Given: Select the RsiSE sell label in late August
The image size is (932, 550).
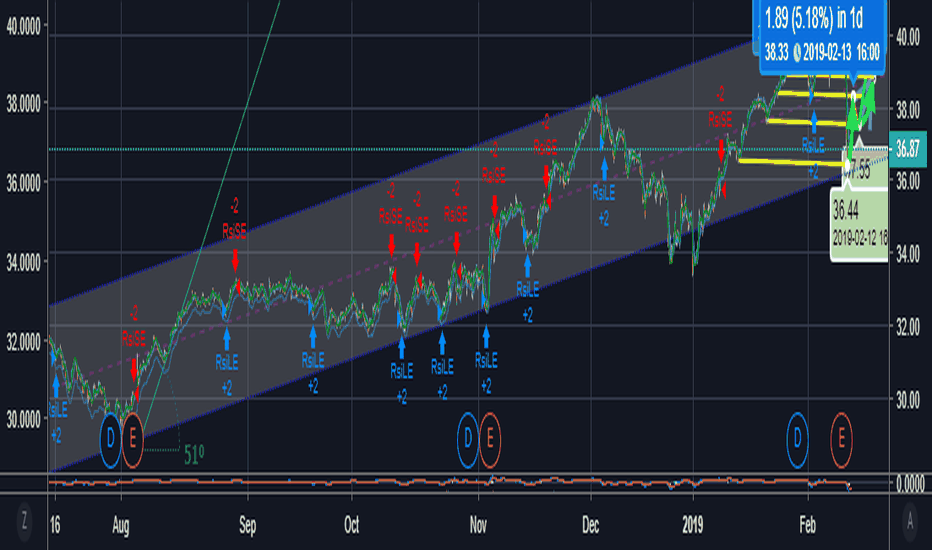Looking at the screenshot, I should 234,231.
